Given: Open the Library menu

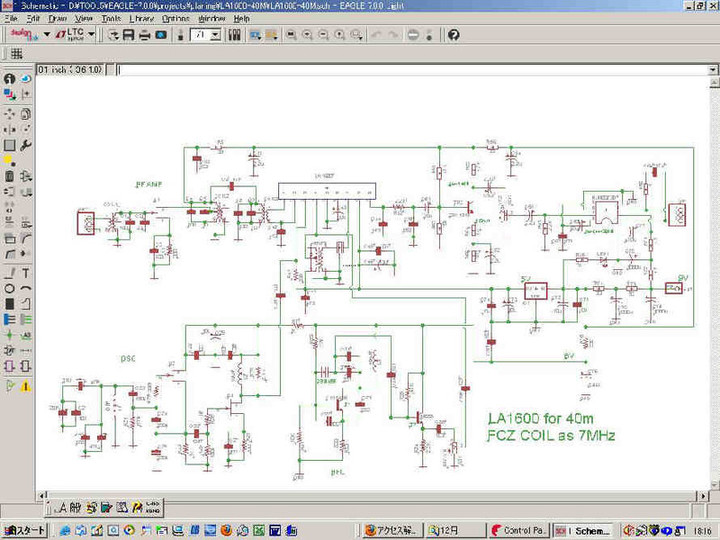Looking at the screenshot, I should coord(141,18).
